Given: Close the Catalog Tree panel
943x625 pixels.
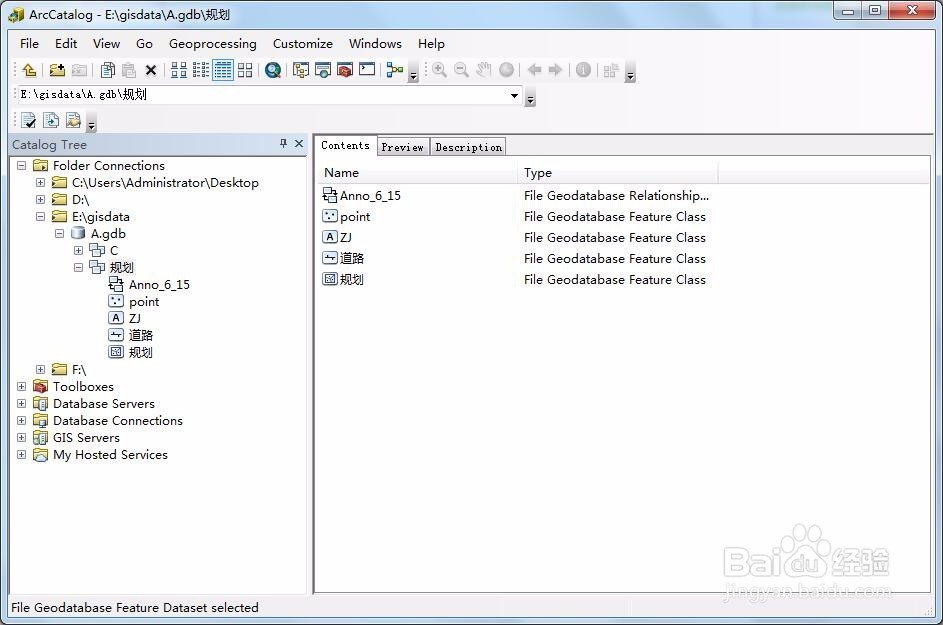Looking at the screenshot, I should click(x=299, y=144).
